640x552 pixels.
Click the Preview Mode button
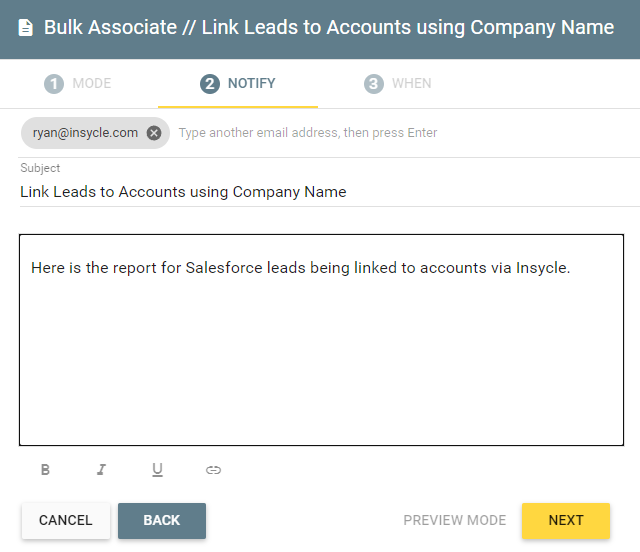455,521
